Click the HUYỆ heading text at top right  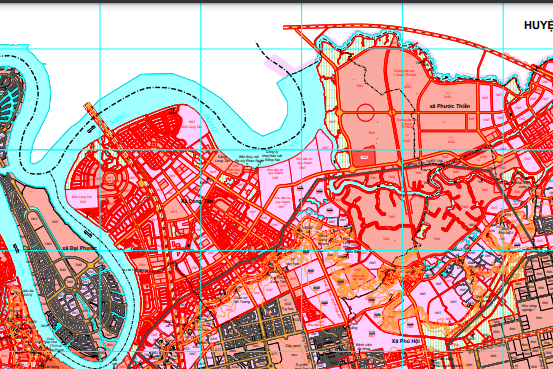[538, 25]
